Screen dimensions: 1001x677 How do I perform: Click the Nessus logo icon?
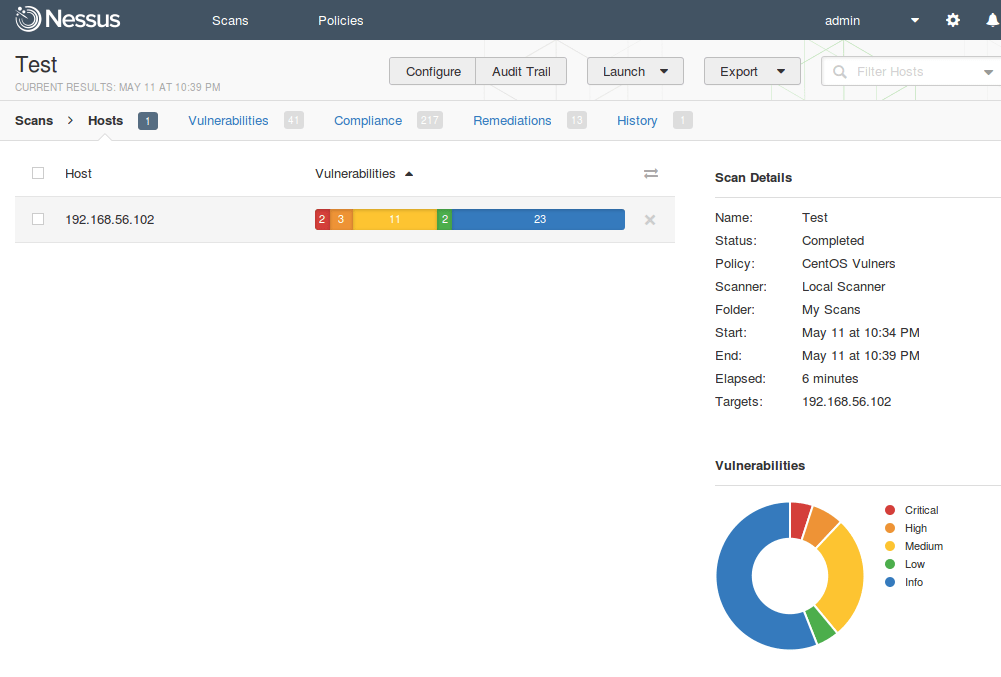point(28,19)
